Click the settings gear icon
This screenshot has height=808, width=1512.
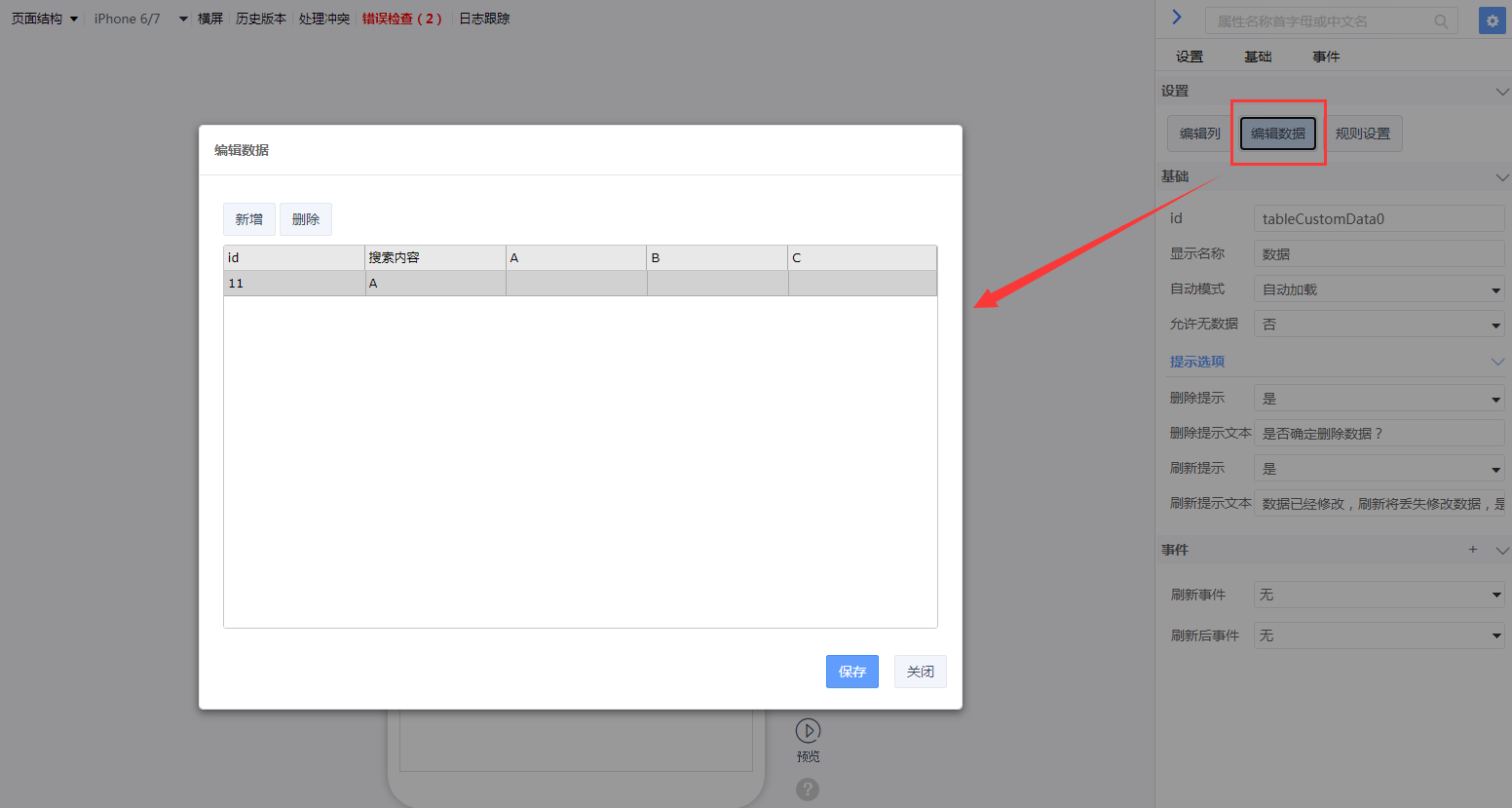[x=1492, y=20]
